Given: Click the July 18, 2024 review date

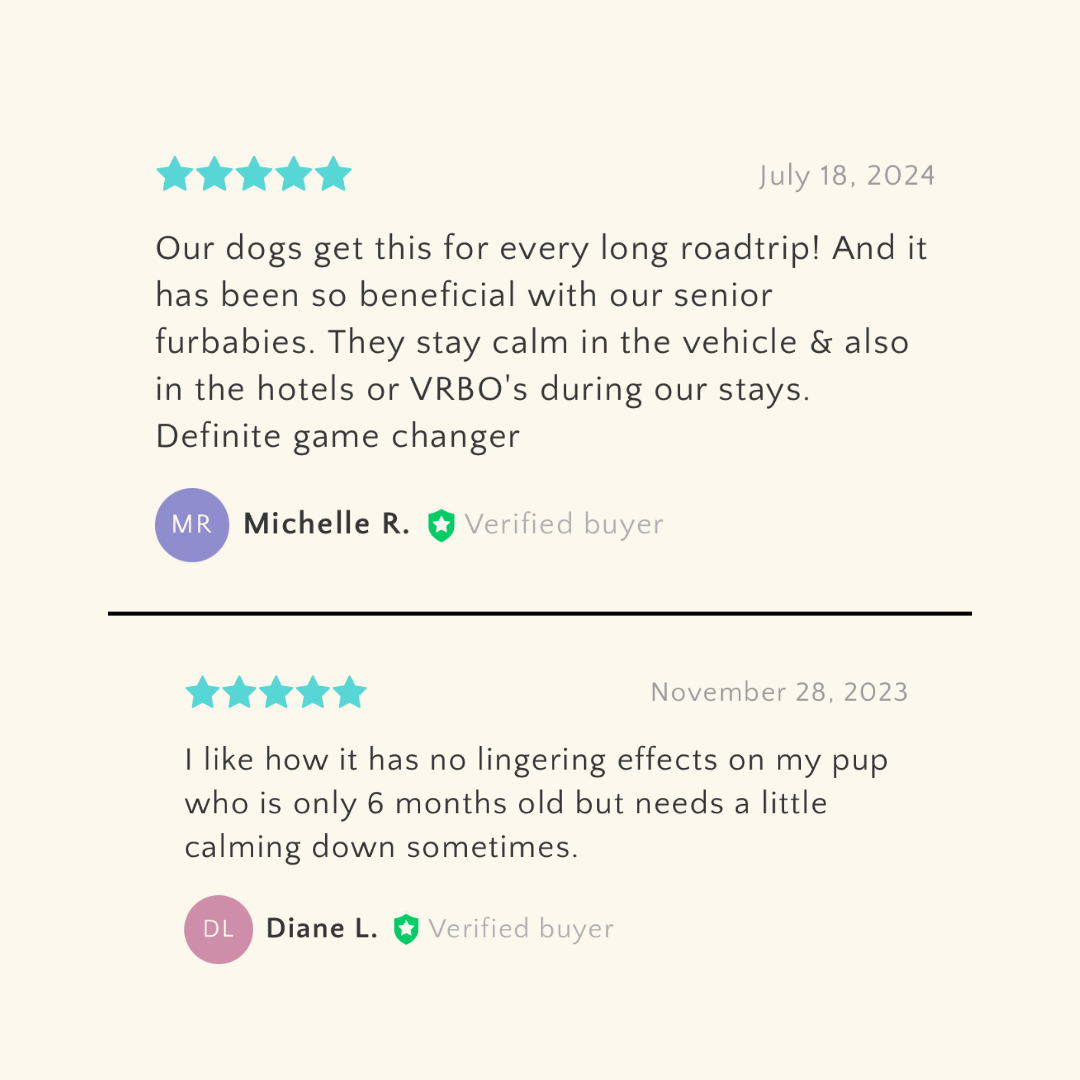Looking at the screenshot, I should tap(847, 176).
